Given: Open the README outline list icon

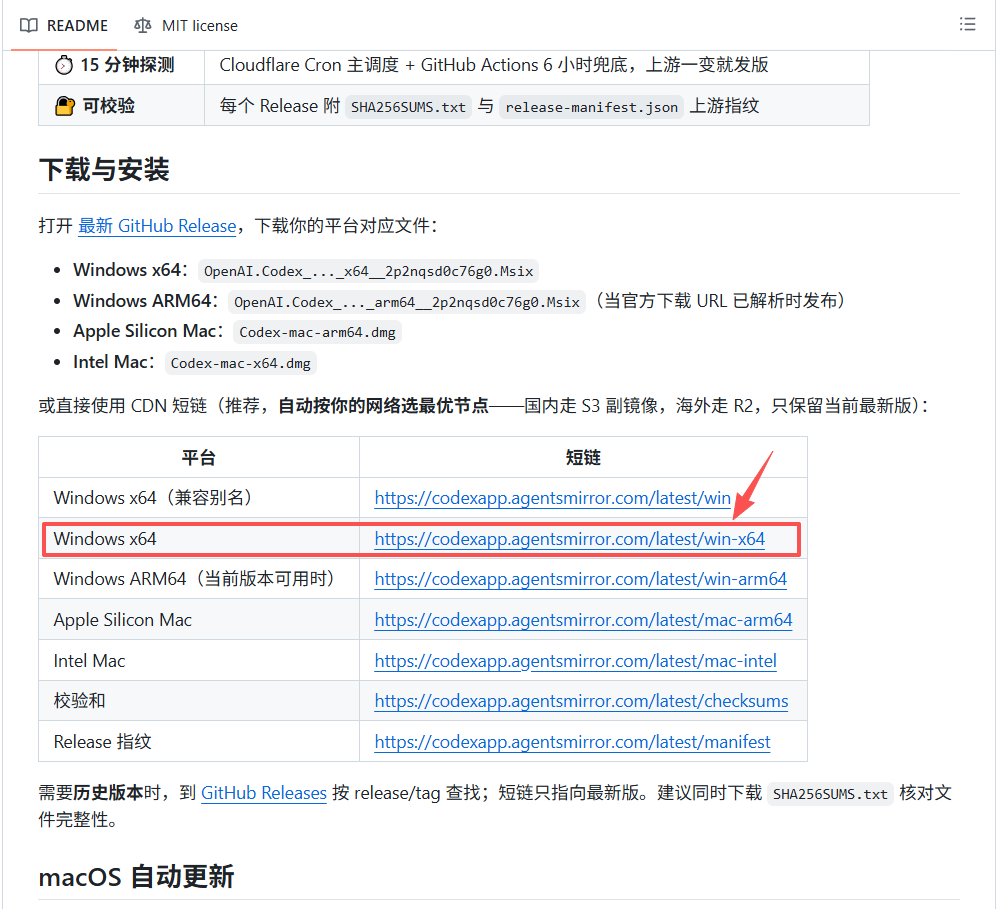Looking at the screenshot, I should point(967,24).
